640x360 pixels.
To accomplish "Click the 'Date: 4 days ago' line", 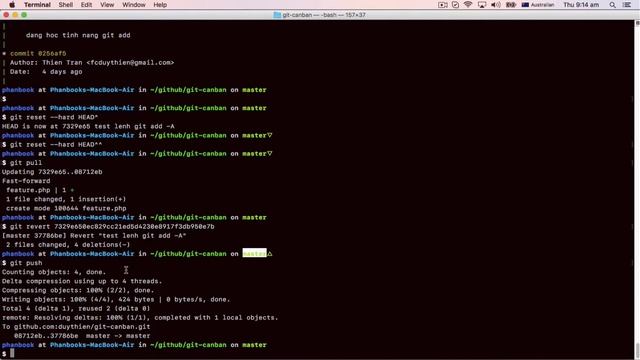I will point(46,71).
